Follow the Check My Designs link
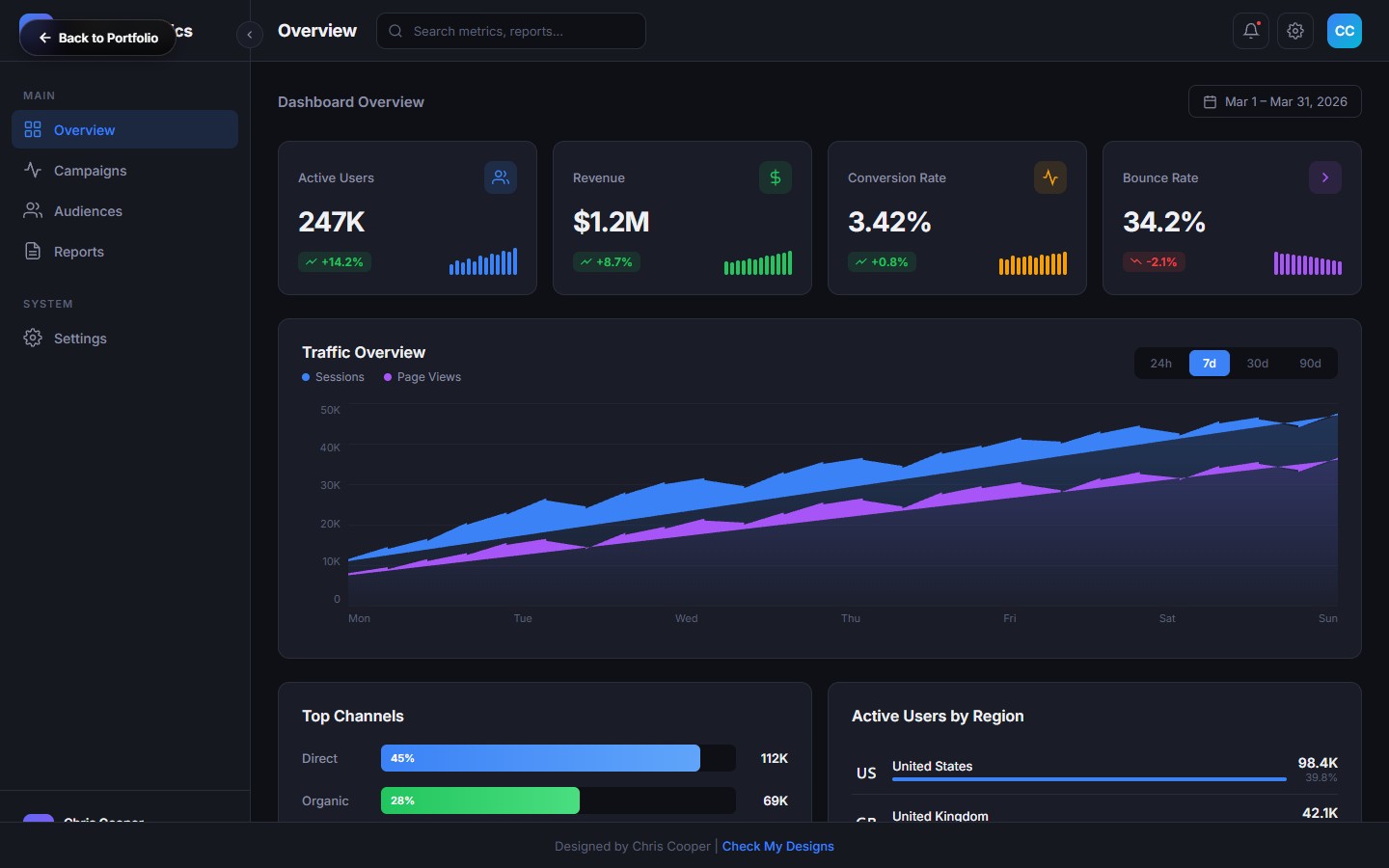 click(778, 846)
